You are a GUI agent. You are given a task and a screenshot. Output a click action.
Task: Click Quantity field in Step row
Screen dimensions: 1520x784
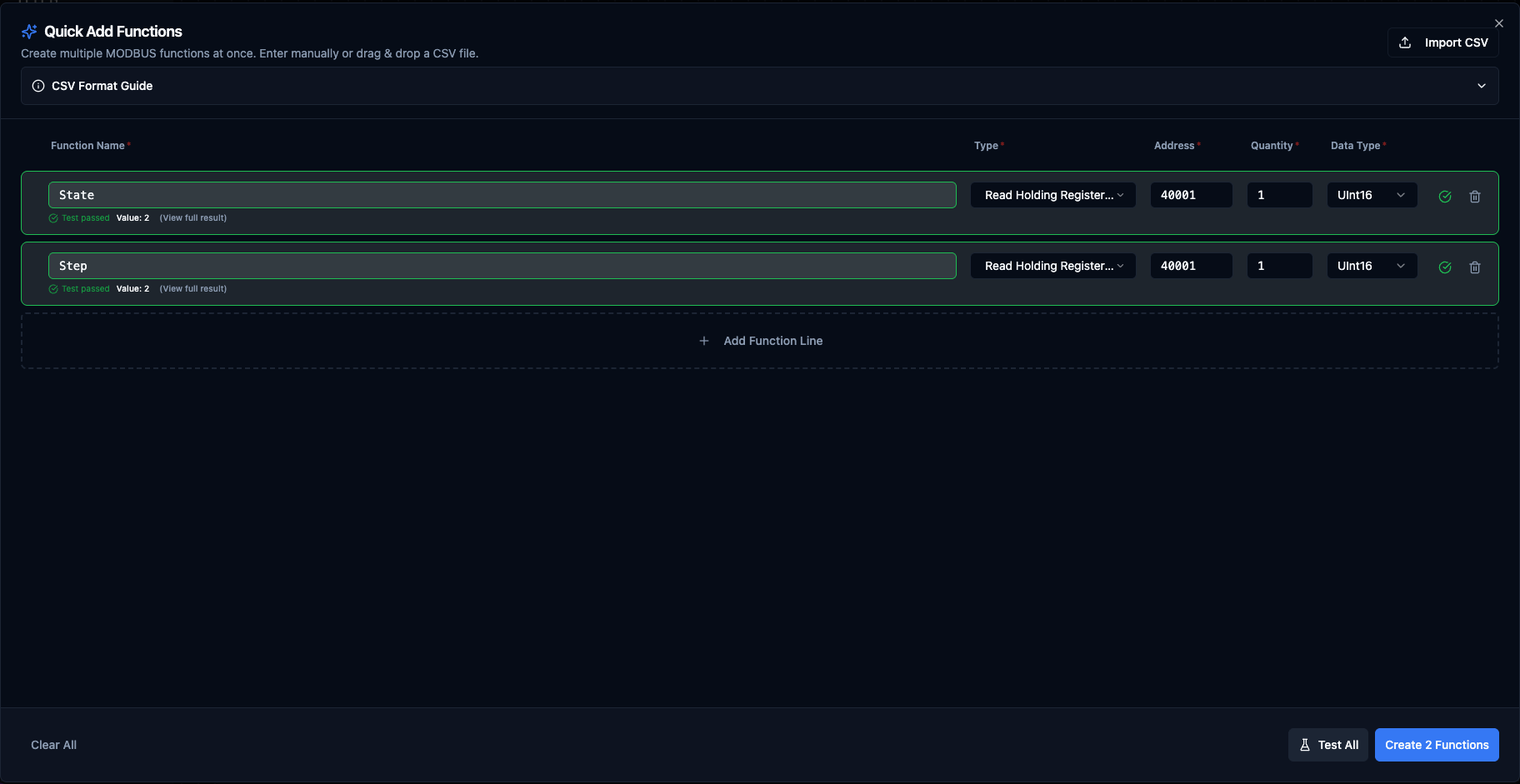click(1278, 266)
